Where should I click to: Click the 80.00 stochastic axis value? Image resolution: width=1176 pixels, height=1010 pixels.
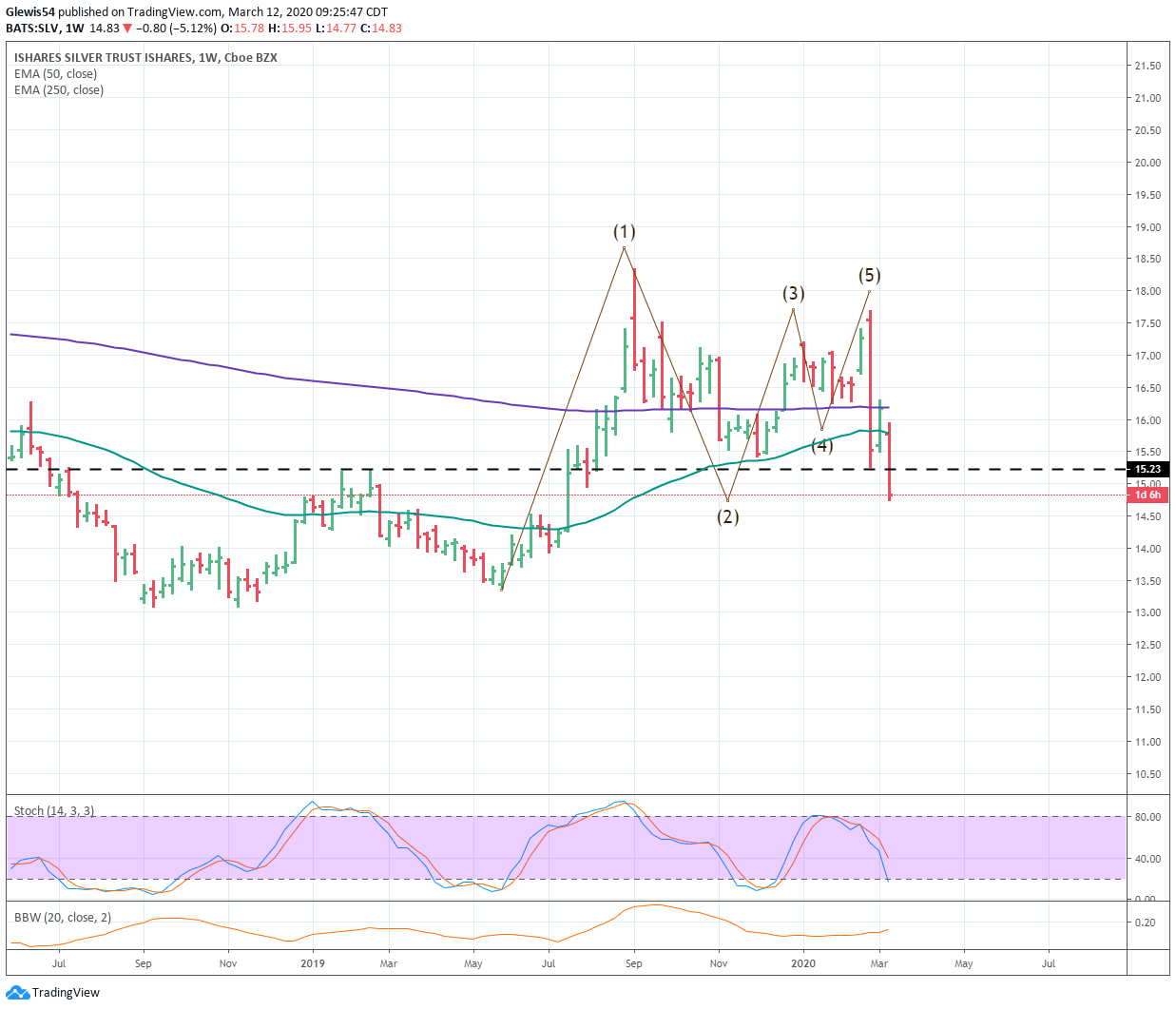1147,817
